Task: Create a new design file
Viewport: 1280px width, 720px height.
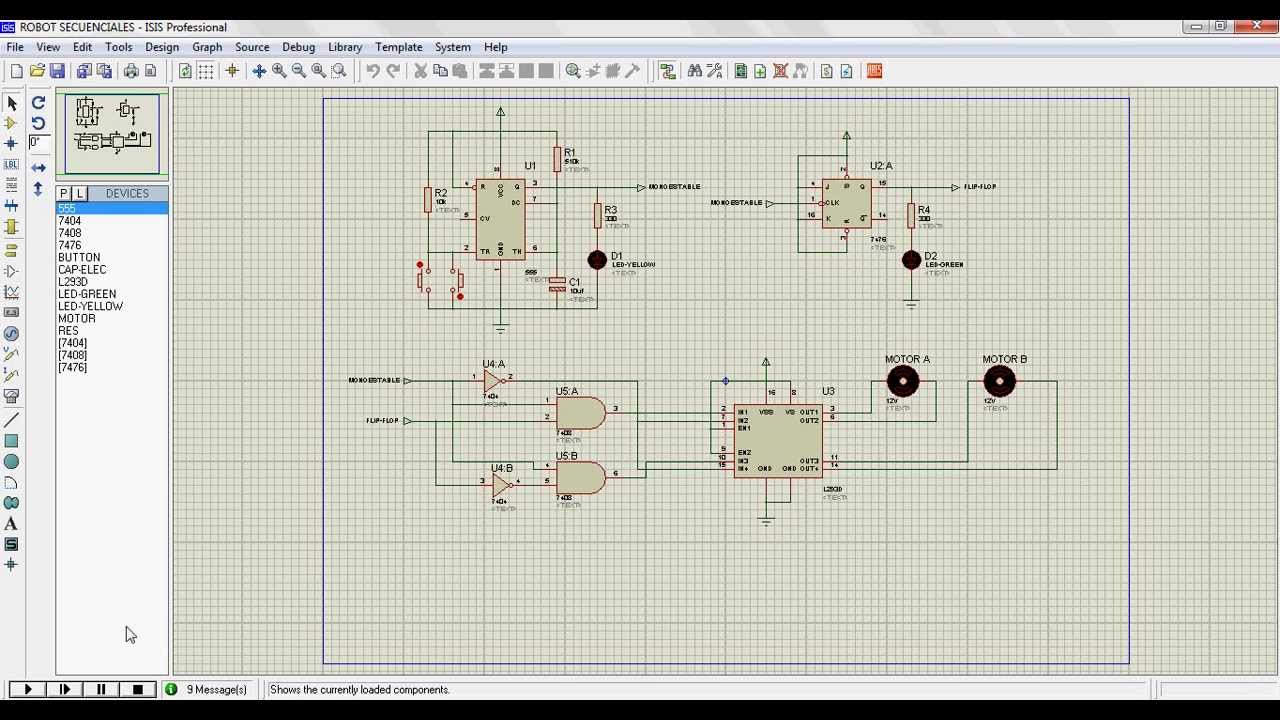Action: click(x=16, y=71)
